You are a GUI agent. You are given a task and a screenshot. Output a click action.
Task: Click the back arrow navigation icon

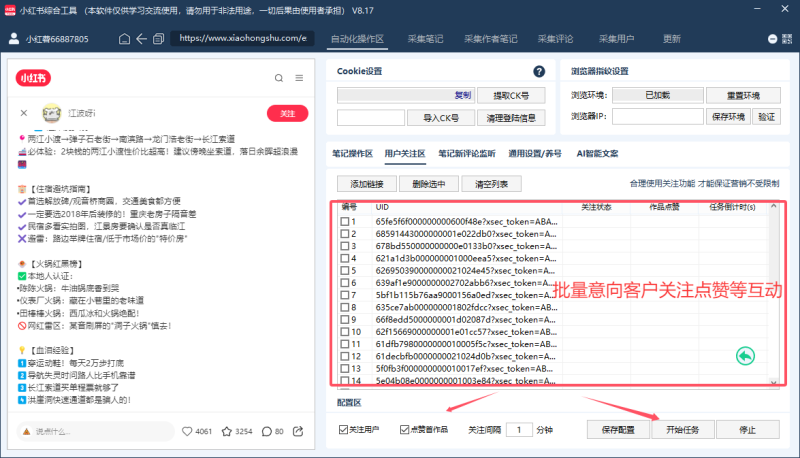141,39
